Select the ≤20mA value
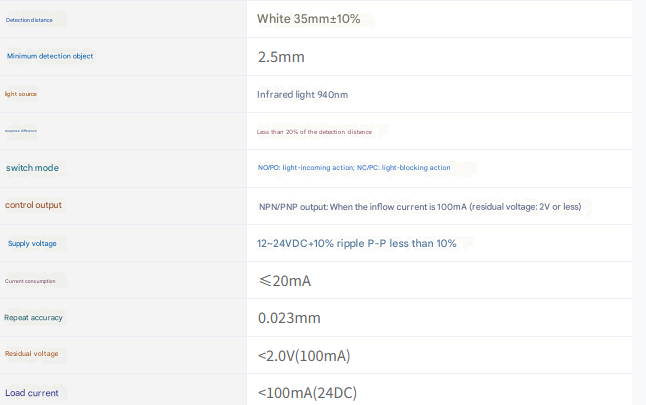 pyautogui.click(x=285, y=281)
